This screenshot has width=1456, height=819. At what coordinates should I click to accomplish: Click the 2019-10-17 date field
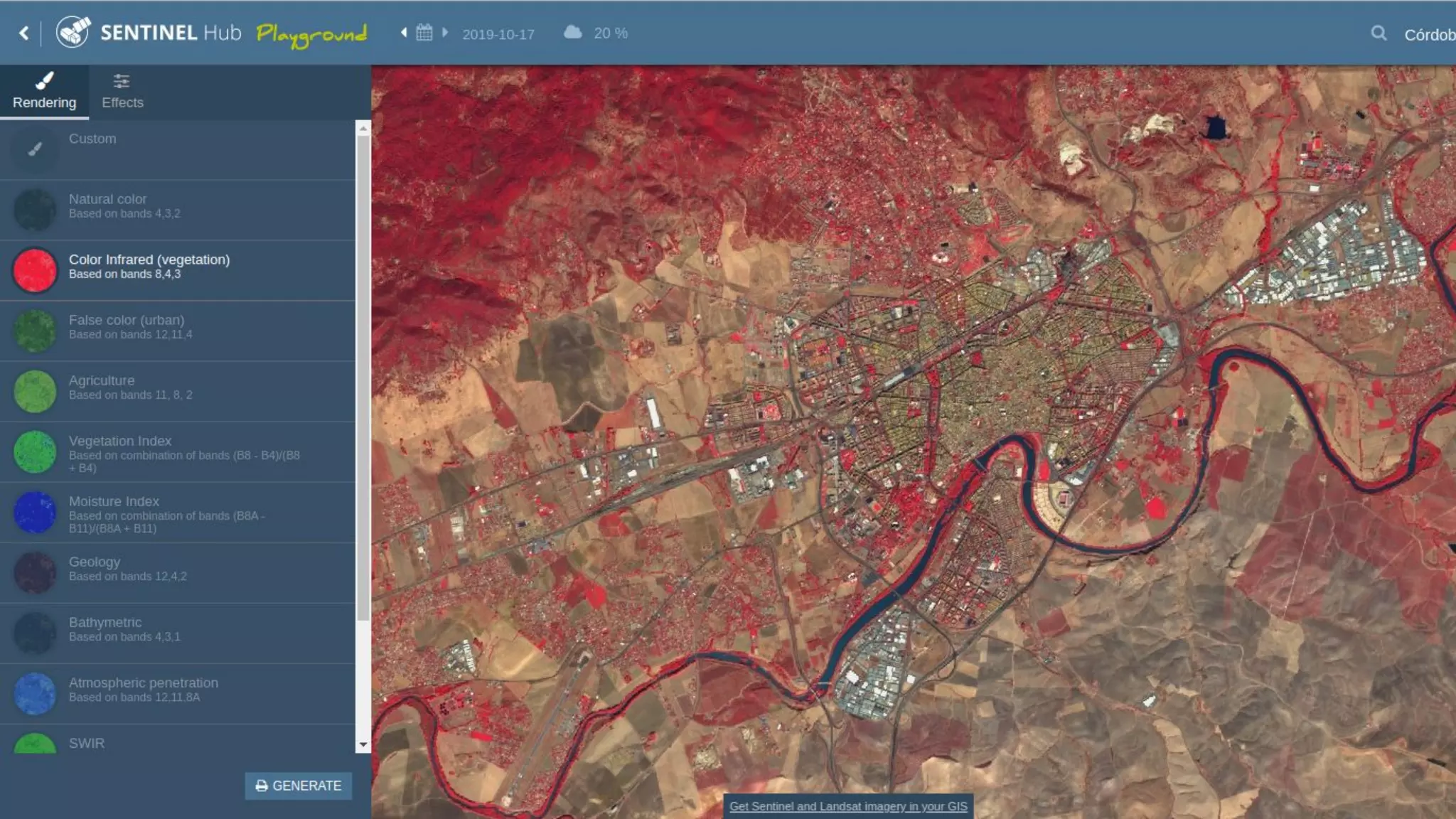click(x=498, y=34)
